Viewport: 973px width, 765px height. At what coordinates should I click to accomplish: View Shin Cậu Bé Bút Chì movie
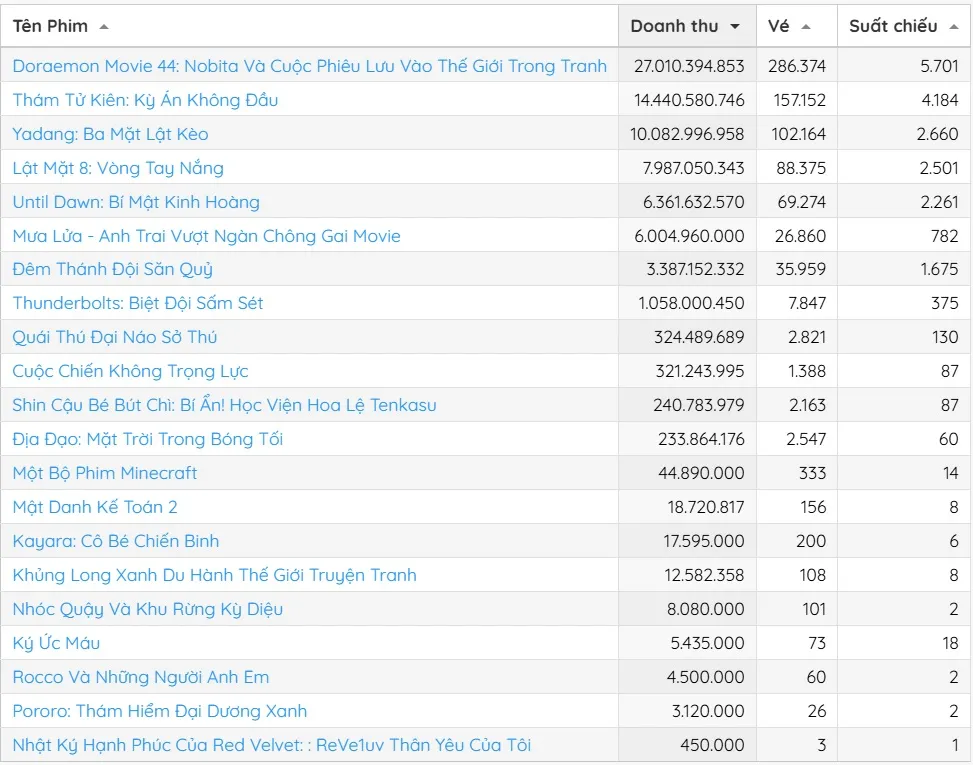224,405
